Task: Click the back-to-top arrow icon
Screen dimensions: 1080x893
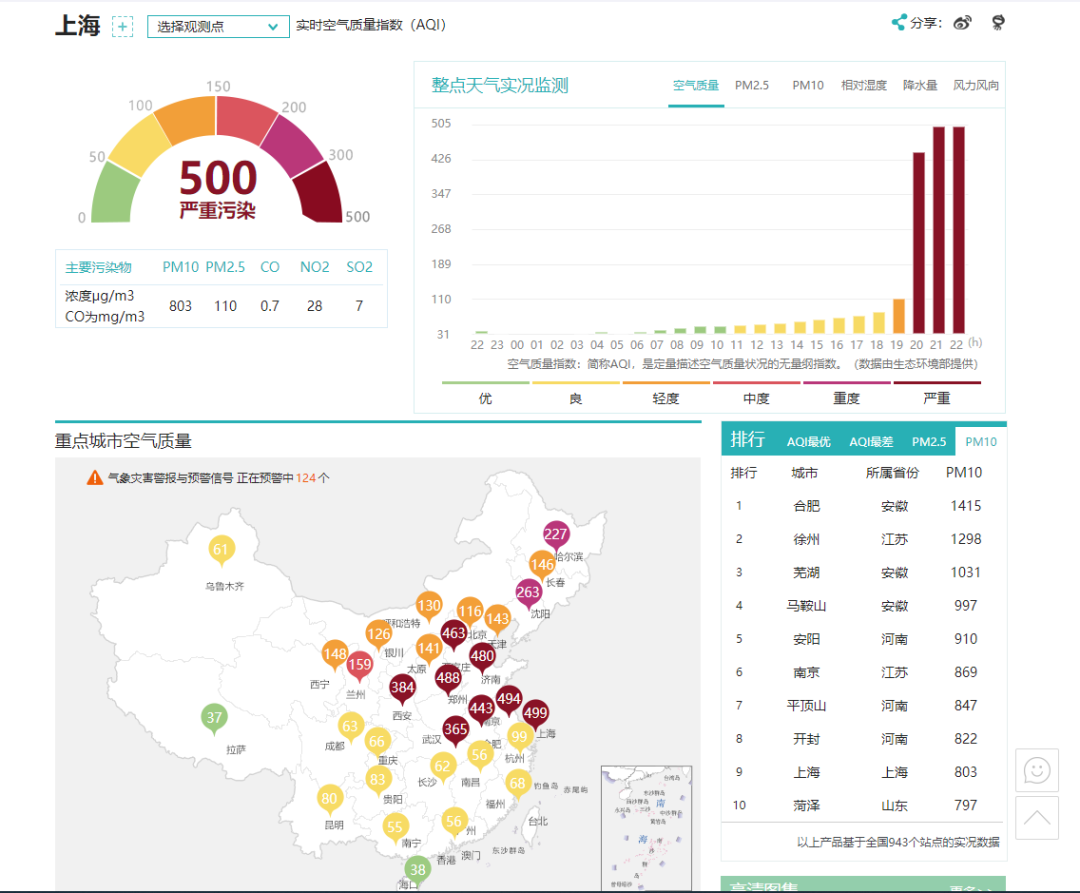Action: (1037, 818)
